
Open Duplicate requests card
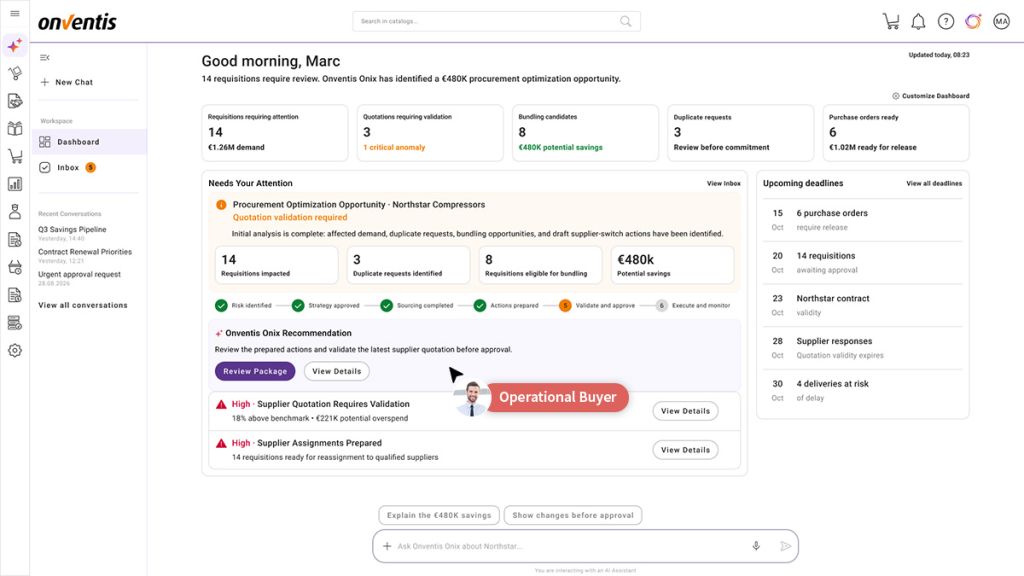(x=741, y=133)
